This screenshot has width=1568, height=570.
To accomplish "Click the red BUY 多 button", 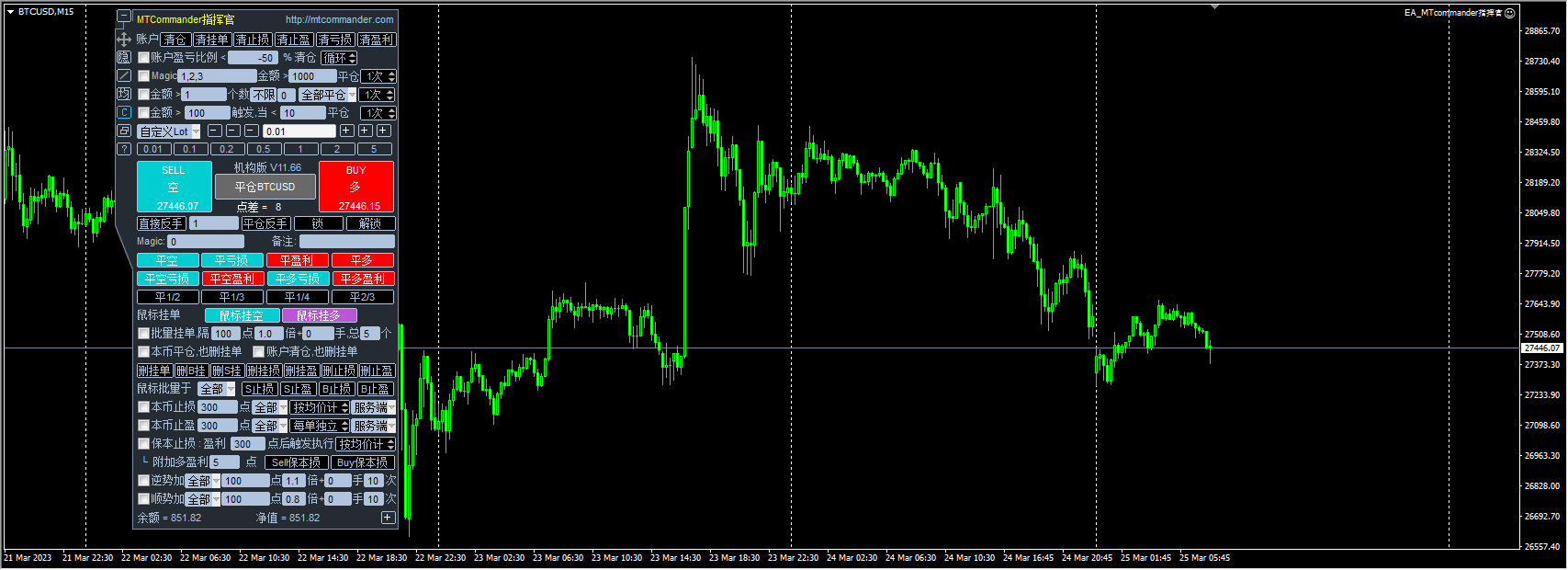I will point(356,187).
